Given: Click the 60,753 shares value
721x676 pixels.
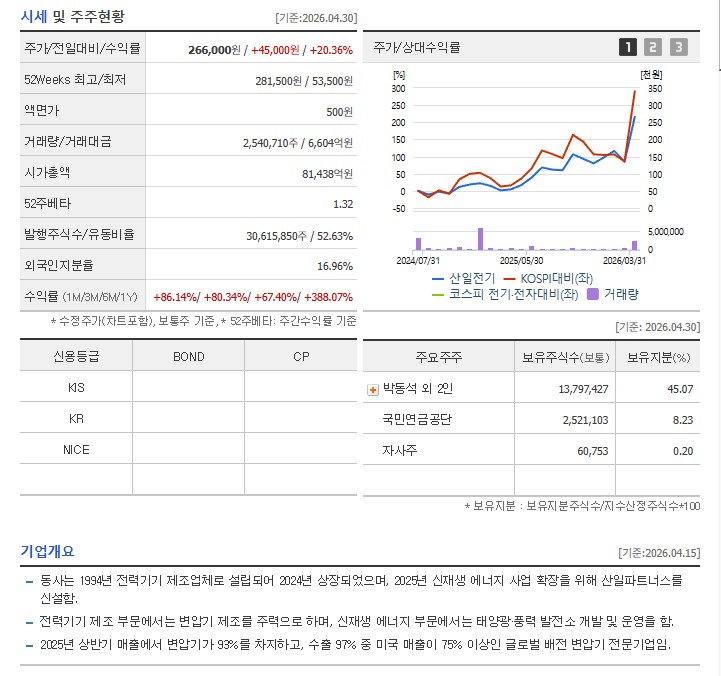Looking at the screenshot, I should pyautogui.click(x=593, y=451).
